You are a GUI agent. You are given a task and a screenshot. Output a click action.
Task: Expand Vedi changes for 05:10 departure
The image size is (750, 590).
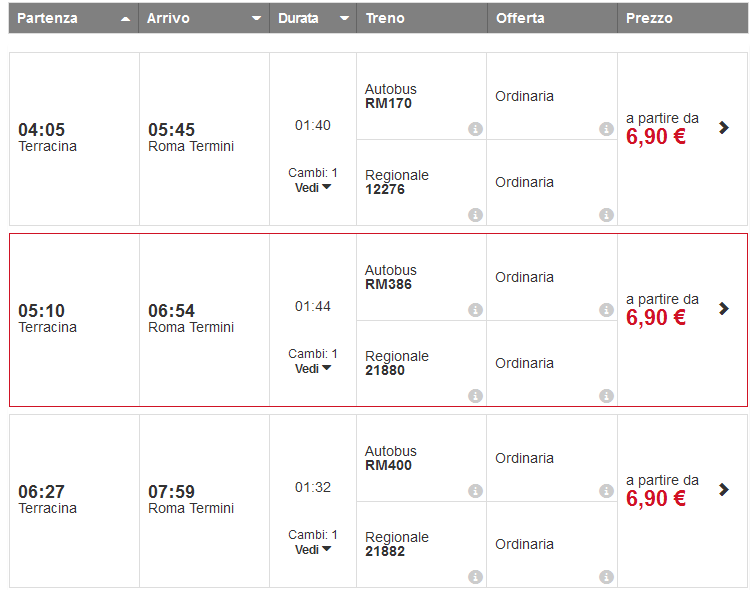312,368
